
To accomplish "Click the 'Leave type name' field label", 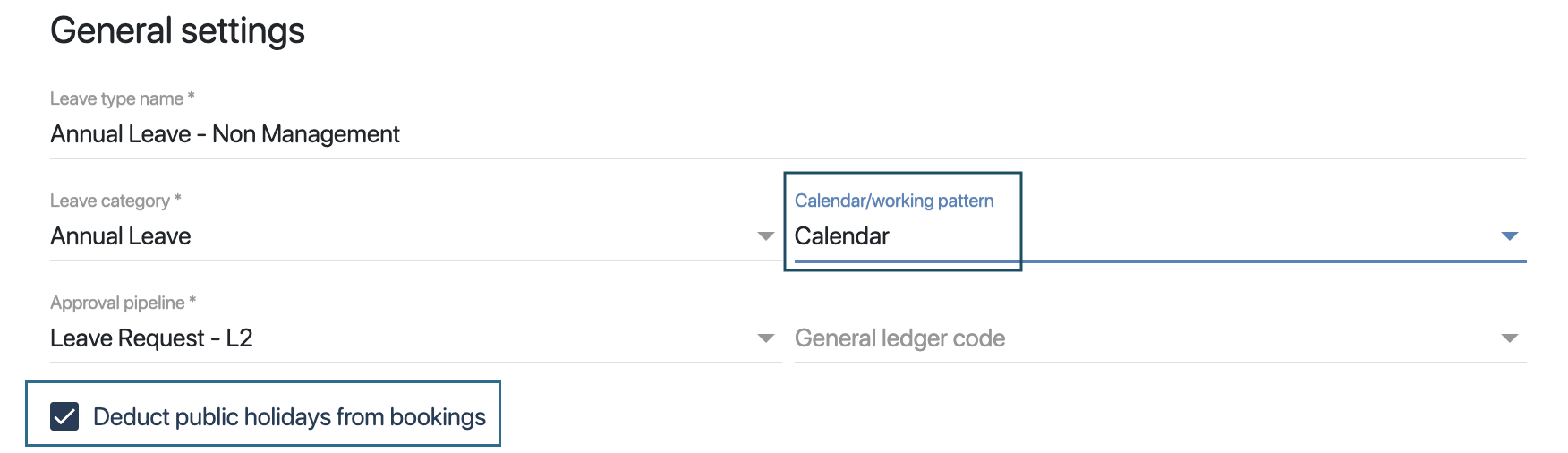I will pyautogui.click(x=116, y=98).
